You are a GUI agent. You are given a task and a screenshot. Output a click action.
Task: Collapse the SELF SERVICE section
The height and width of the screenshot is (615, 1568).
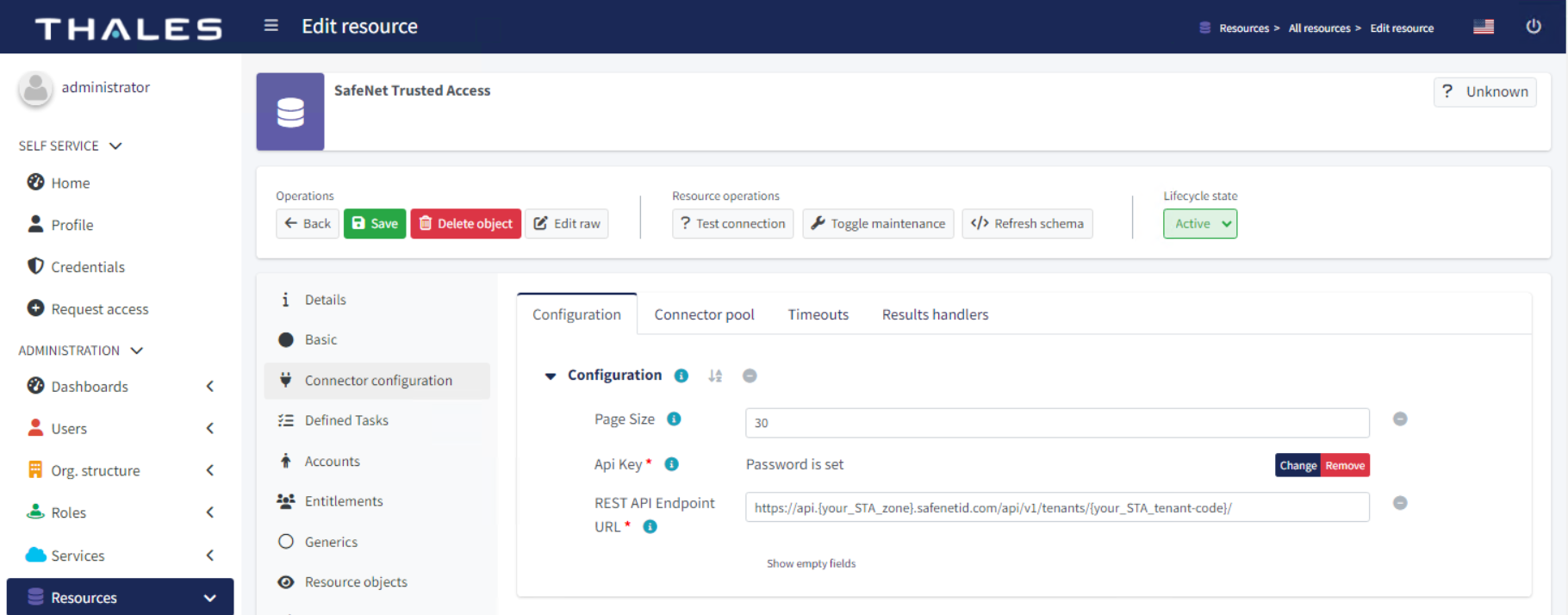tap(115, 146)
